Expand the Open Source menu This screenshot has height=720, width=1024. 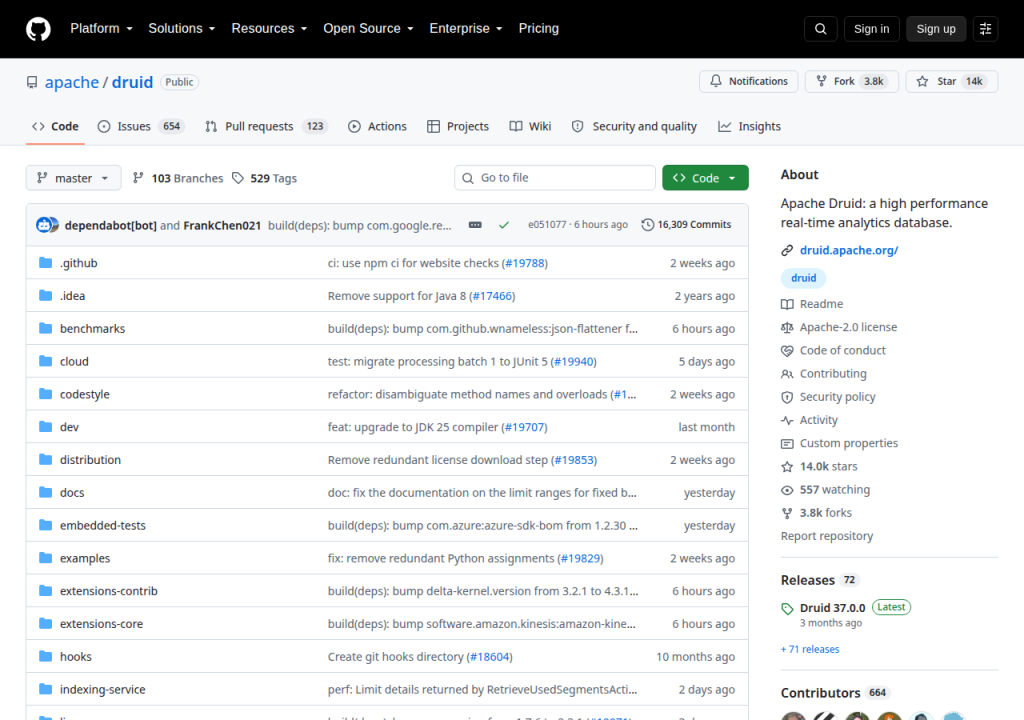point(368,29)
